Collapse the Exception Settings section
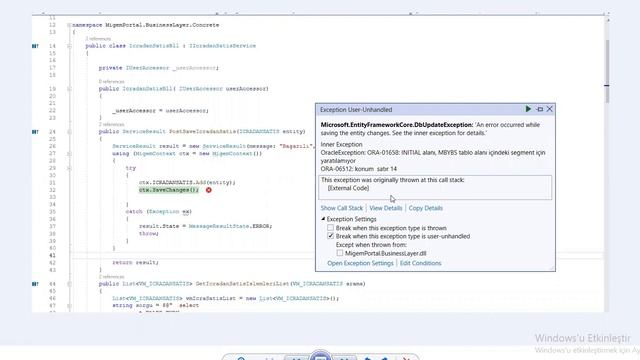 (x=323, y=219)
